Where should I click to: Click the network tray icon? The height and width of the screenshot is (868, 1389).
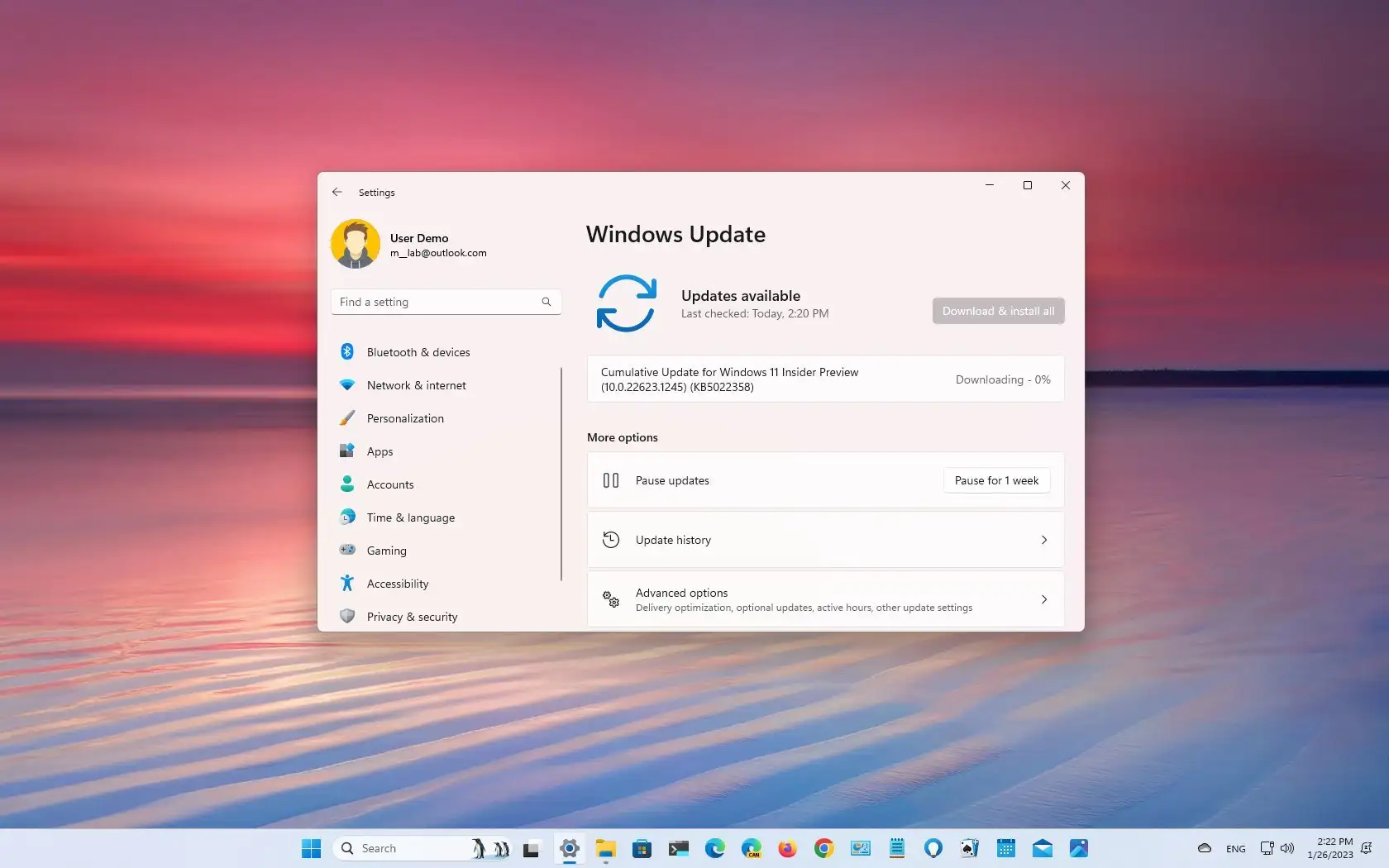(x=1267, y=848)
